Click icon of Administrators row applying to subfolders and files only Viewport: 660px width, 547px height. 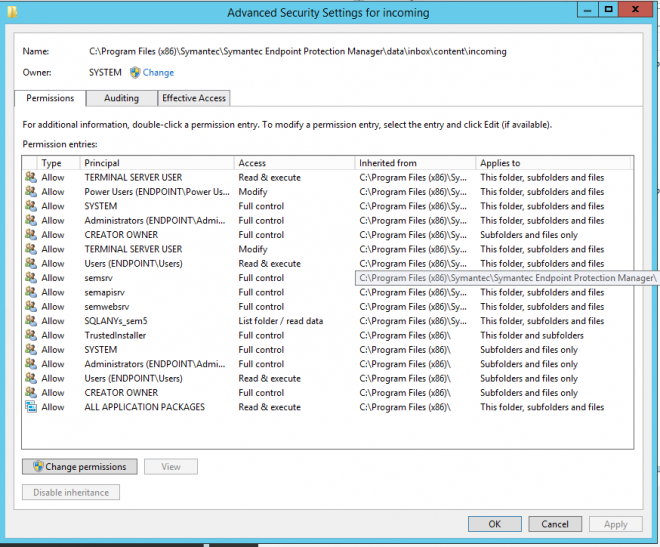(x=31, y=364)
